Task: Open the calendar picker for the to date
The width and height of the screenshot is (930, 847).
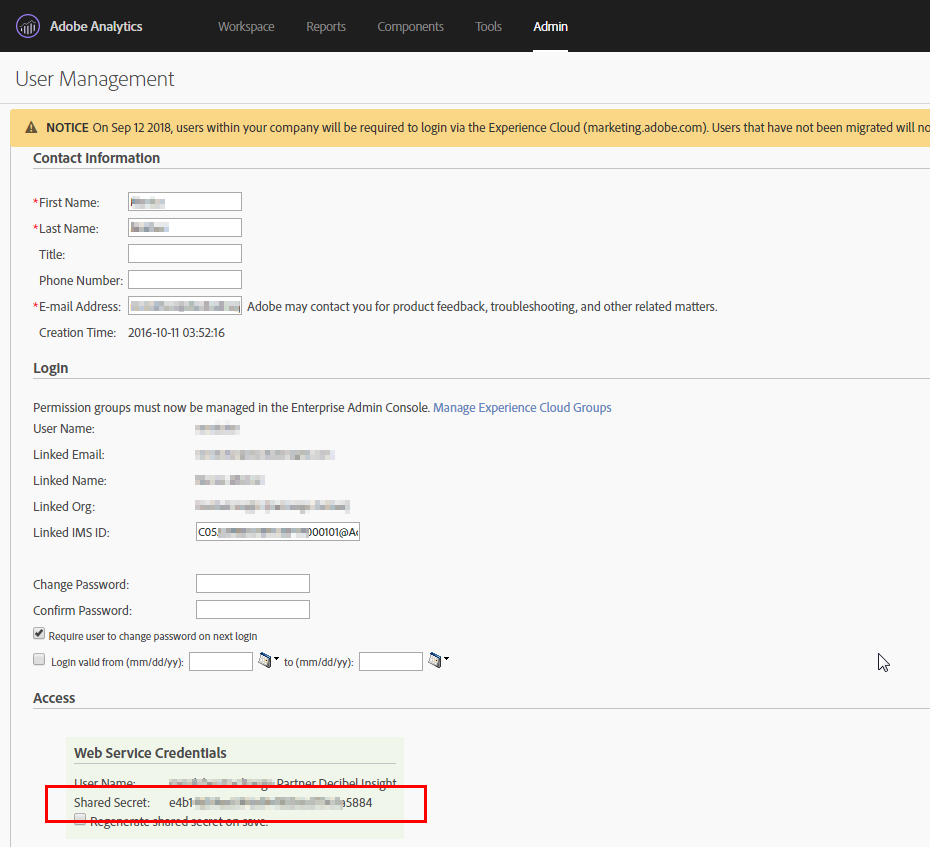Action: tap(436, 659)
